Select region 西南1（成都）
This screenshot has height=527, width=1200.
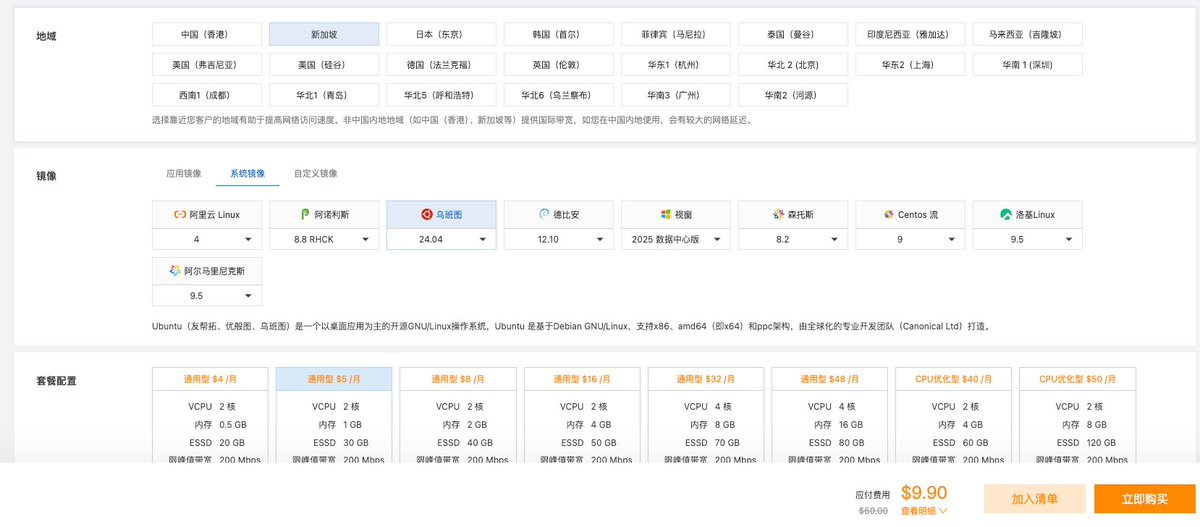coord(207,95)
